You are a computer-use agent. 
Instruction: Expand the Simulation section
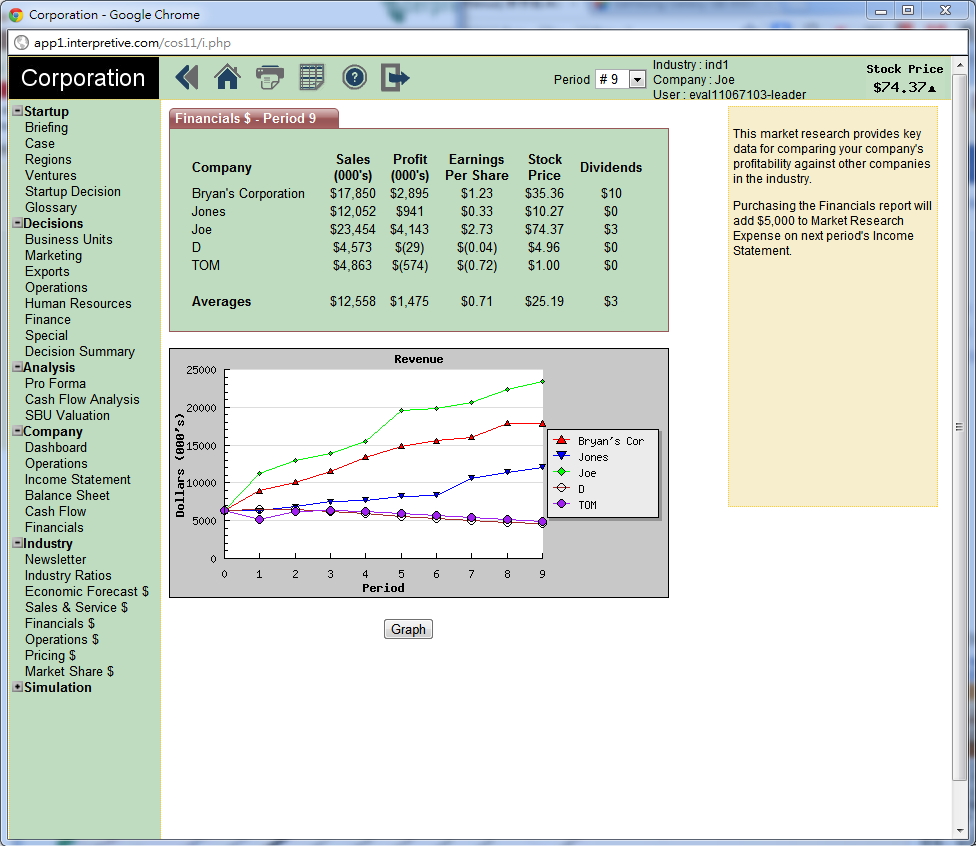point(17,687)
